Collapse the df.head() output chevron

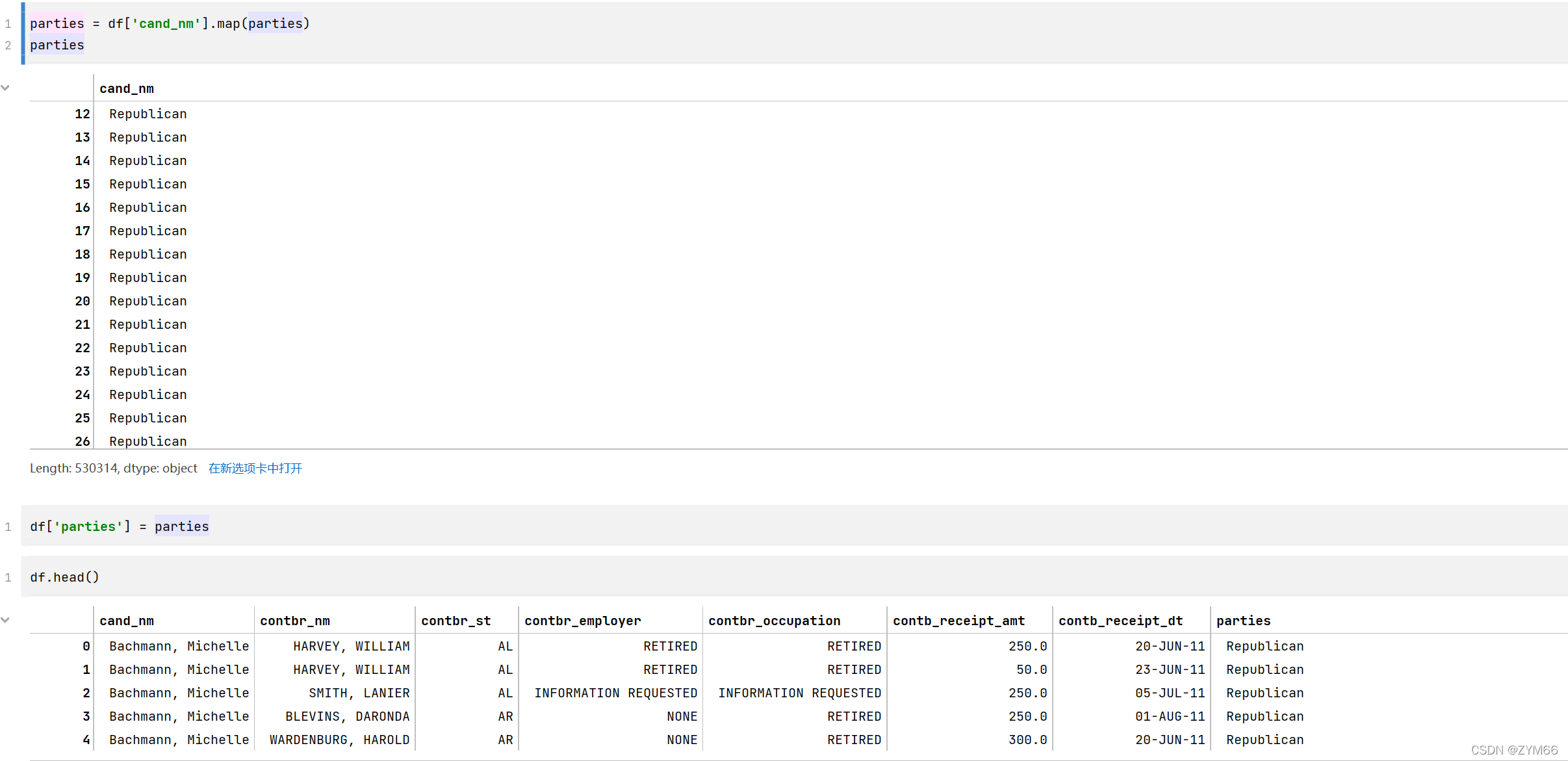5,620
